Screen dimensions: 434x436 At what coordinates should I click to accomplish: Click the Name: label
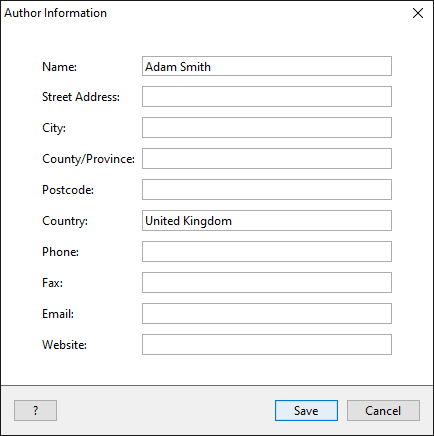pos(59,67)
